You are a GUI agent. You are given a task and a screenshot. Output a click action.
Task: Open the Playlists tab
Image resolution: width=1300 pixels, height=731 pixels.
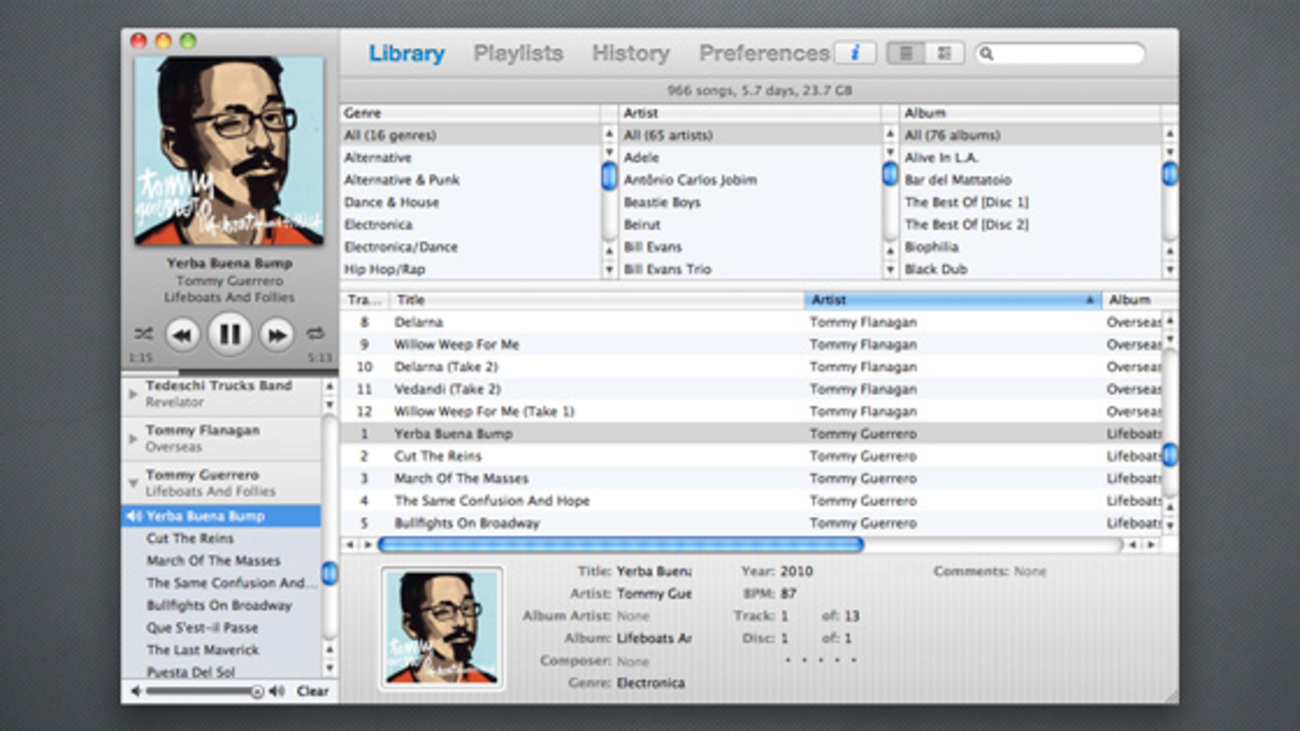518,53
